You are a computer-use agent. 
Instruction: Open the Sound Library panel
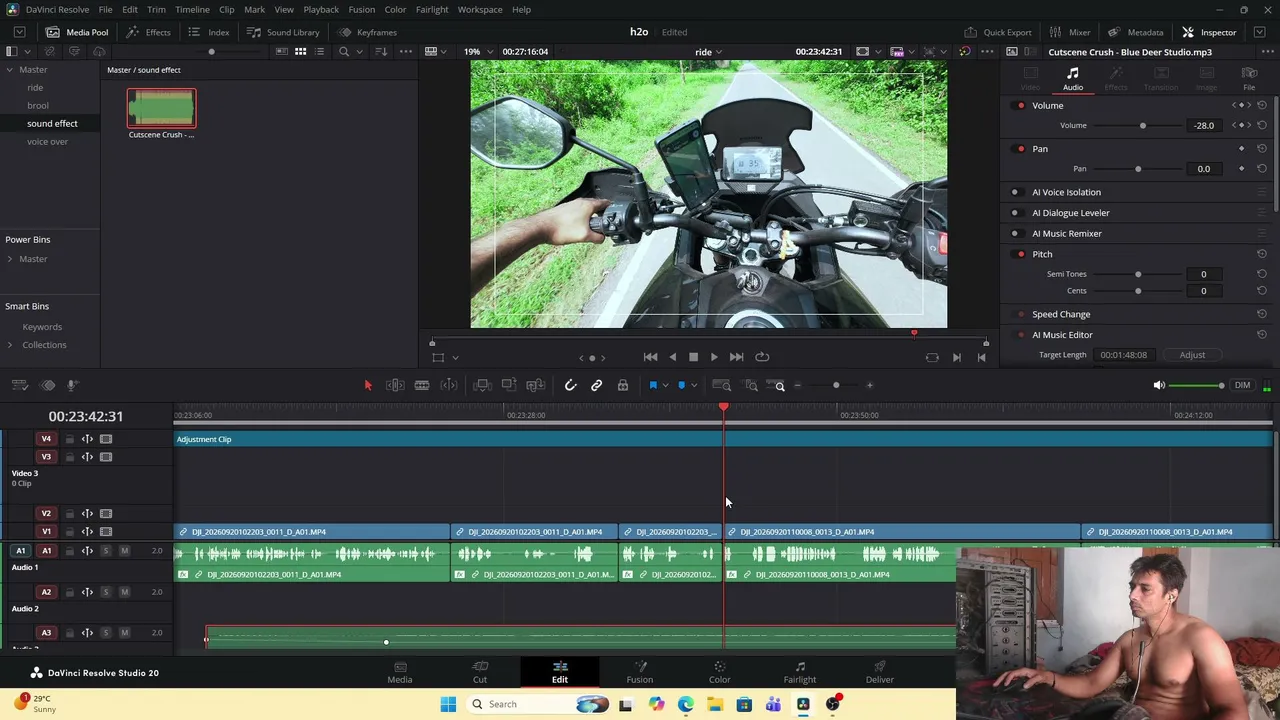tap(284, 32)
